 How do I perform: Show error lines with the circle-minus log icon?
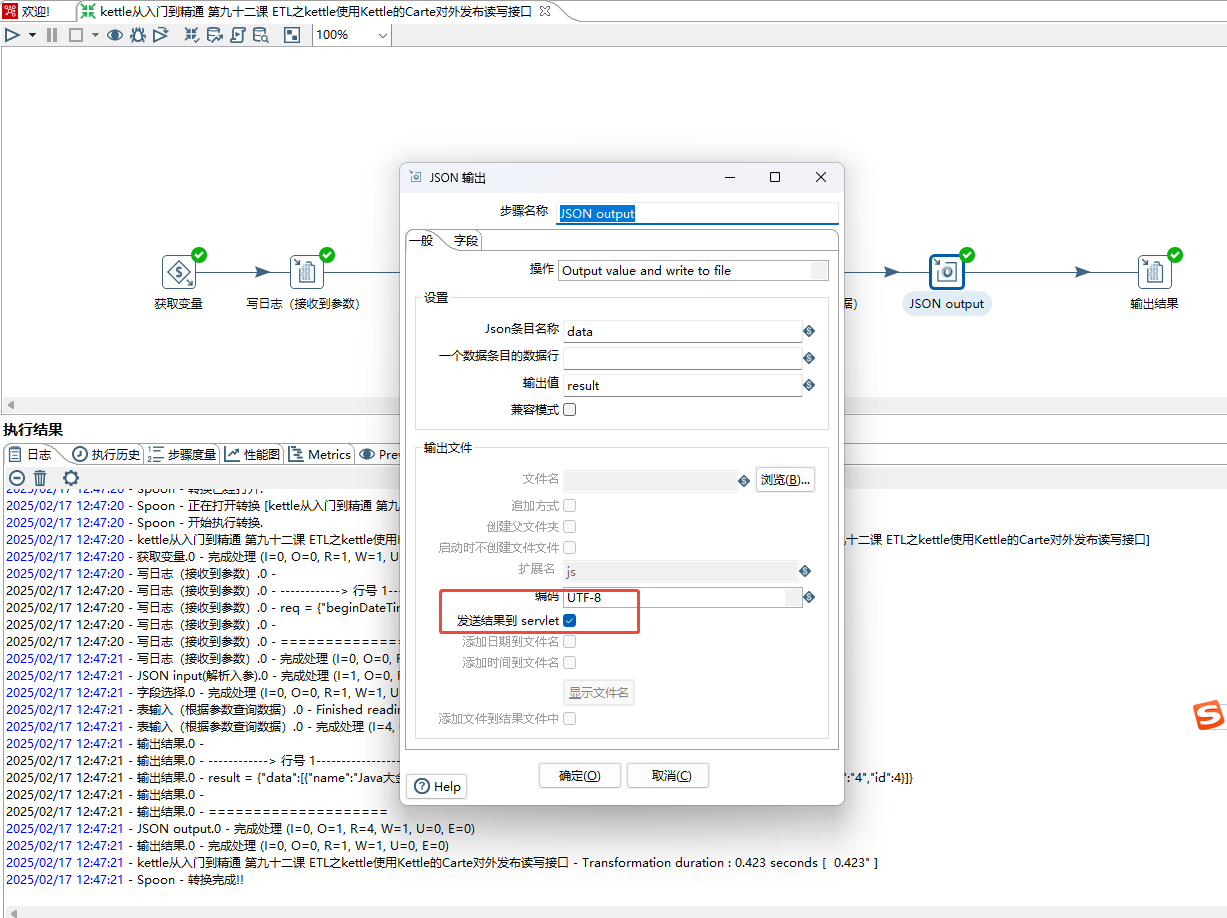click(16, 479)
